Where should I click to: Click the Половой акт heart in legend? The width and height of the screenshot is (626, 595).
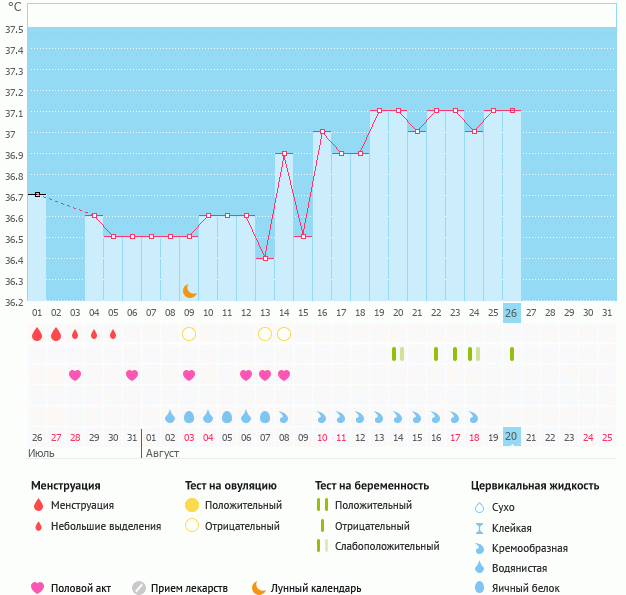pos(39,588)
